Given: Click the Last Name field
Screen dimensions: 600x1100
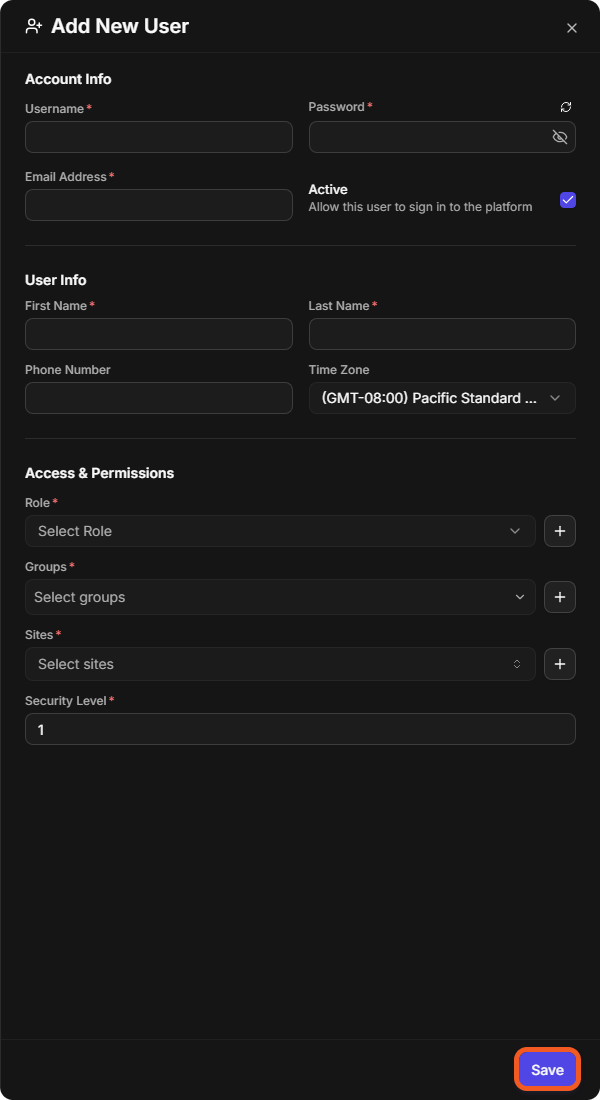Looking at the screenshot, I should click(x=442, y=334).
